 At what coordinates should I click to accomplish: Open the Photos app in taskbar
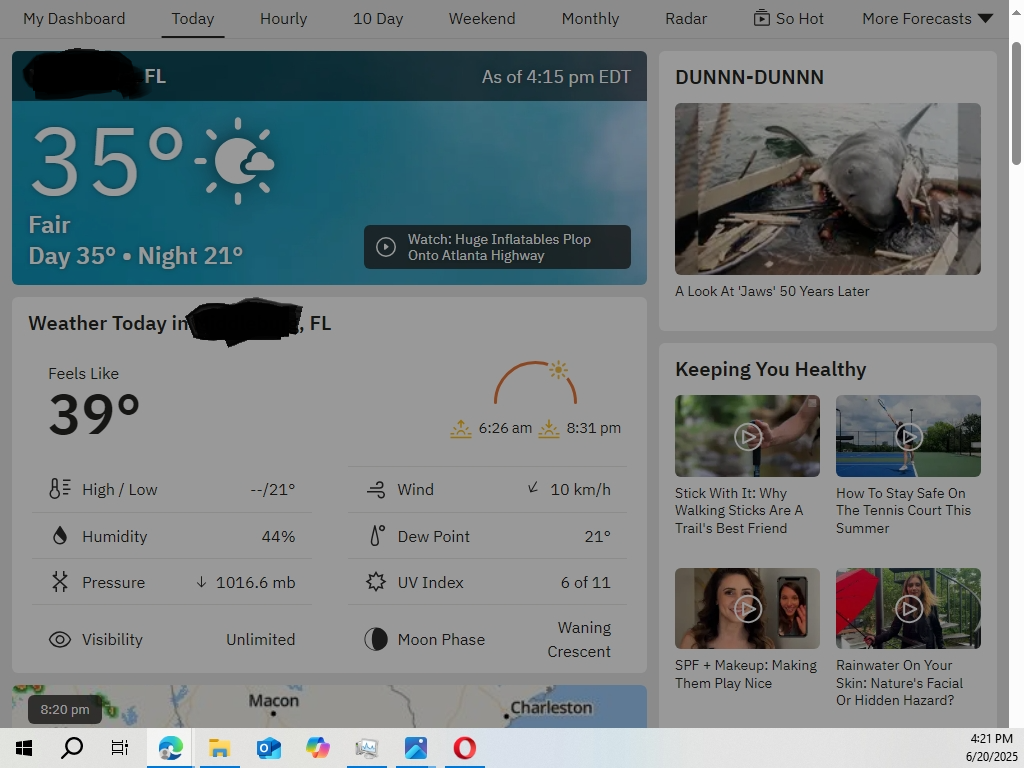tap(415, 748)
